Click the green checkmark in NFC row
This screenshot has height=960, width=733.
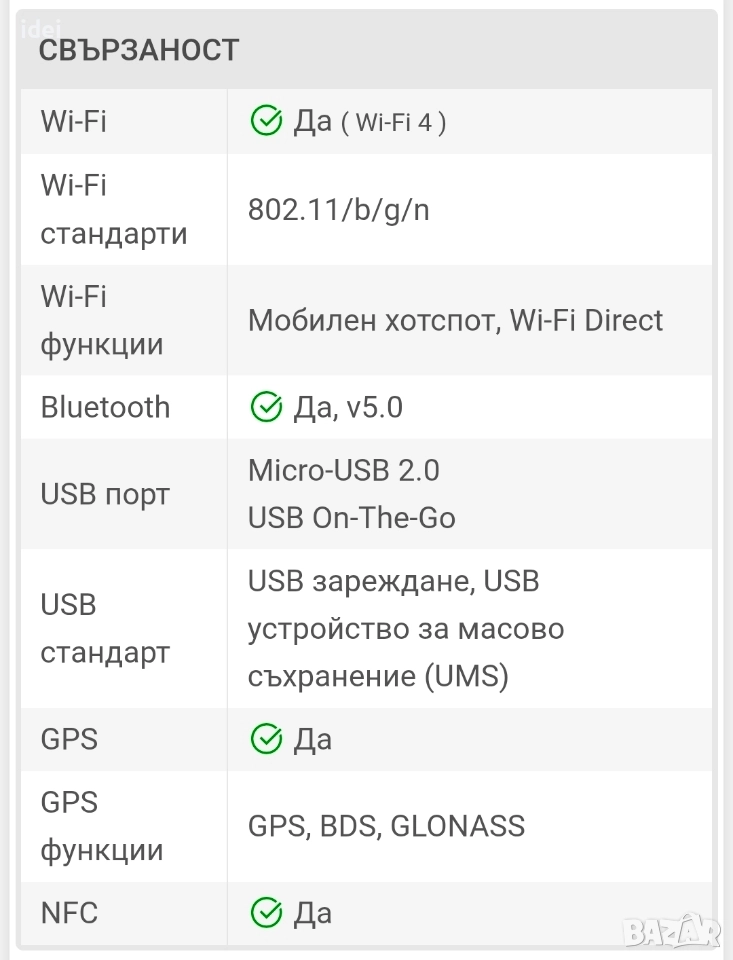(266, 913)
